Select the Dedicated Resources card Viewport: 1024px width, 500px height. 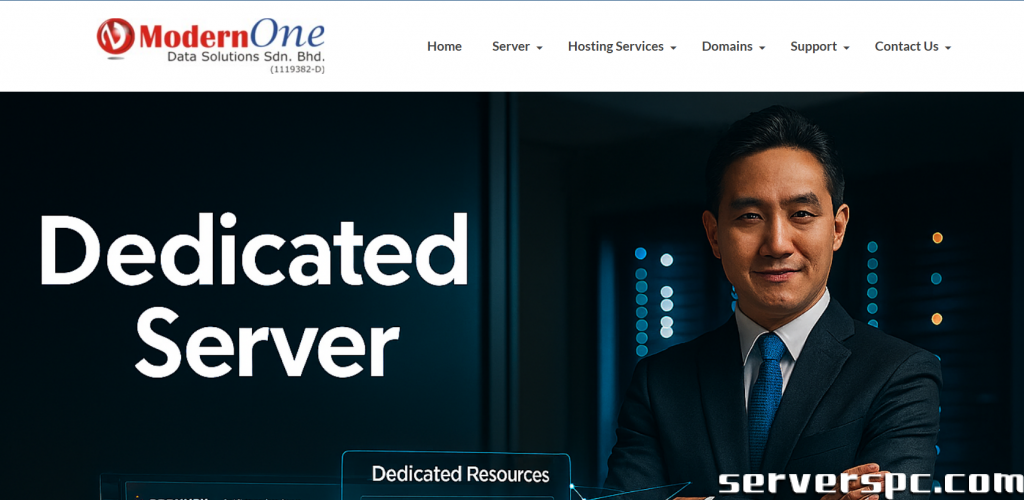(460, 474)
